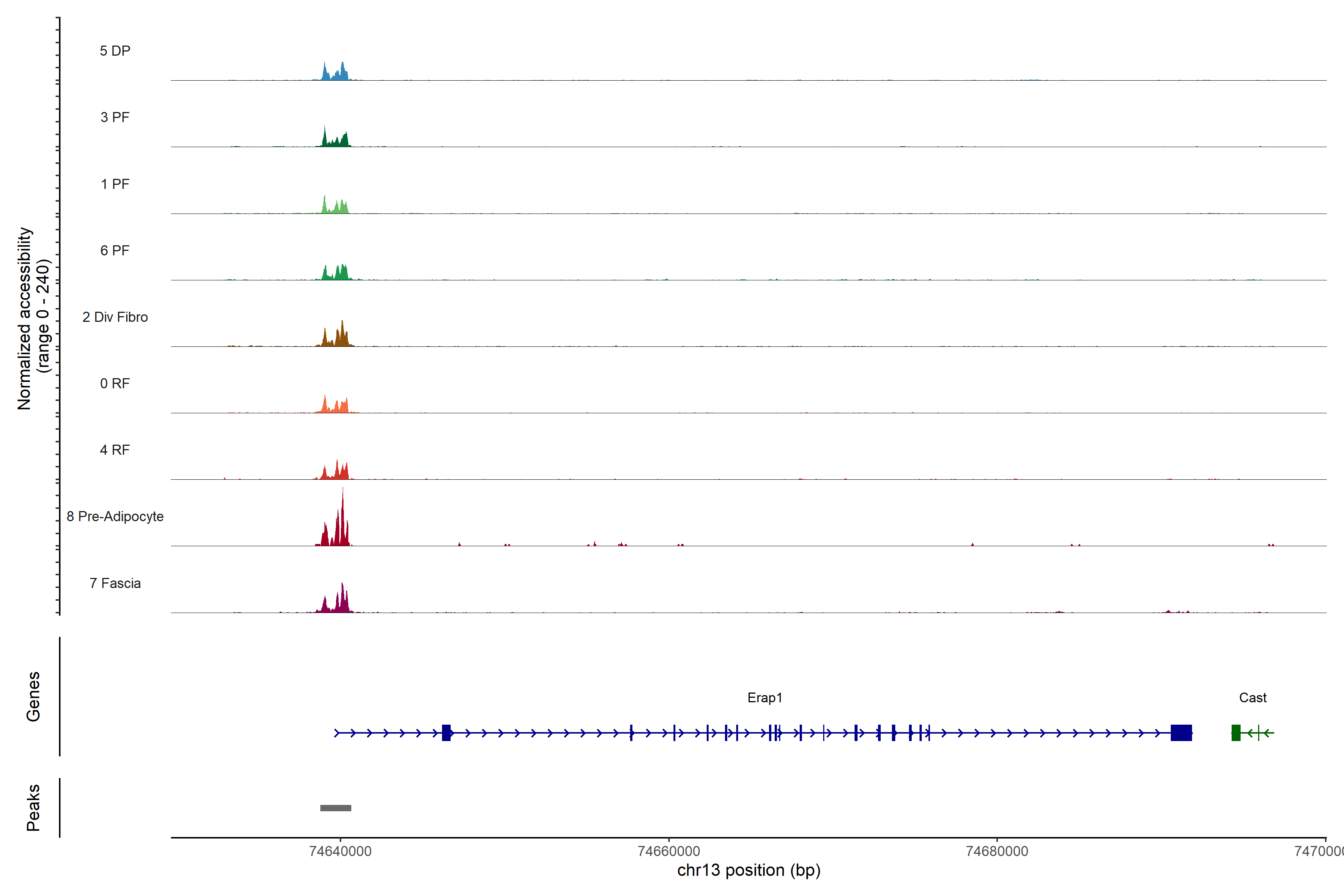This screenshot has width=1344, height=896.
Task: Click the chr13 position (bp) axis title
Action: point(749,870)
